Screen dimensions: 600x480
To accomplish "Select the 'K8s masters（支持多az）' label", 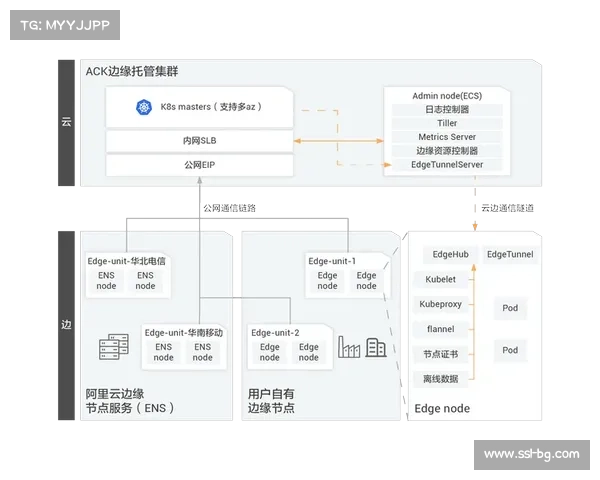I will pos(211,107).
